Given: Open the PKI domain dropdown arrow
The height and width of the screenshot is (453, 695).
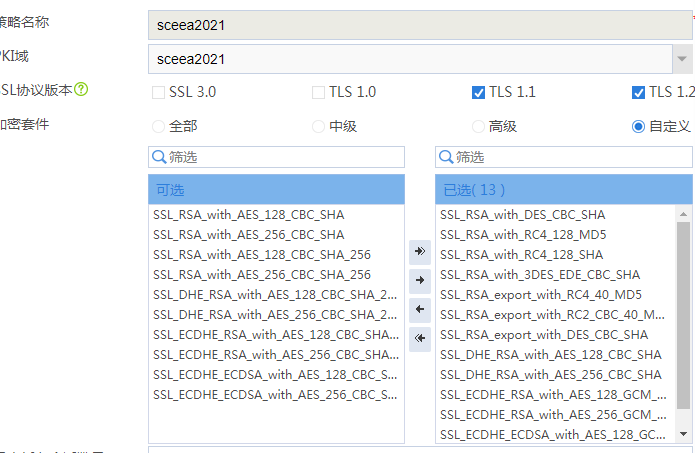Looking at the screenshot, I should [x=682, y=59].
